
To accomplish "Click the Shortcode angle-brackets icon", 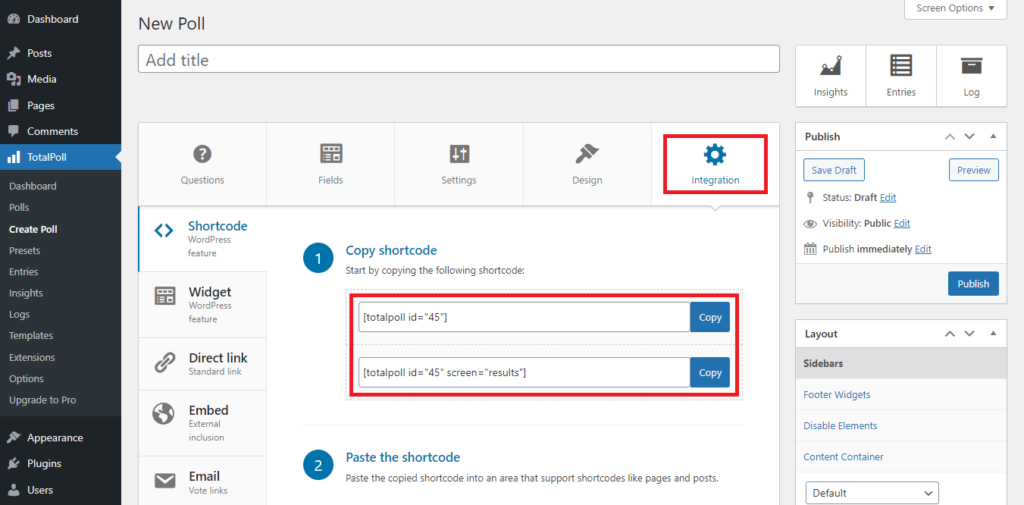I will 163,230.
